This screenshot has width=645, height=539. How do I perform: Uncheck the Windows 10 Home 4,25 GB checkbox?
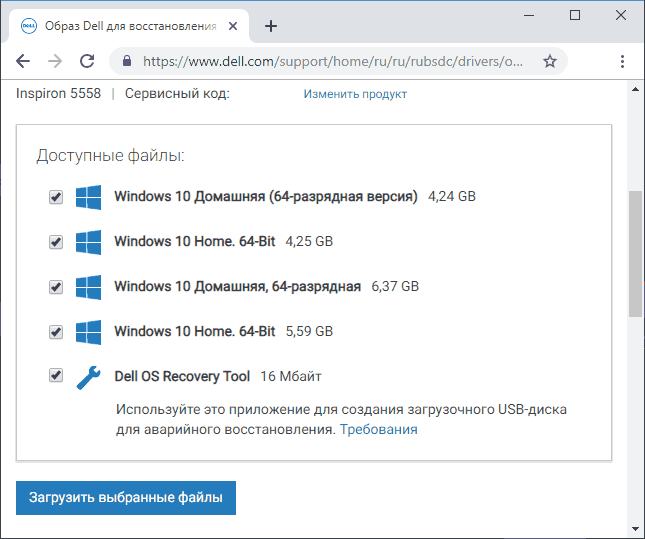tap(55, 242)
